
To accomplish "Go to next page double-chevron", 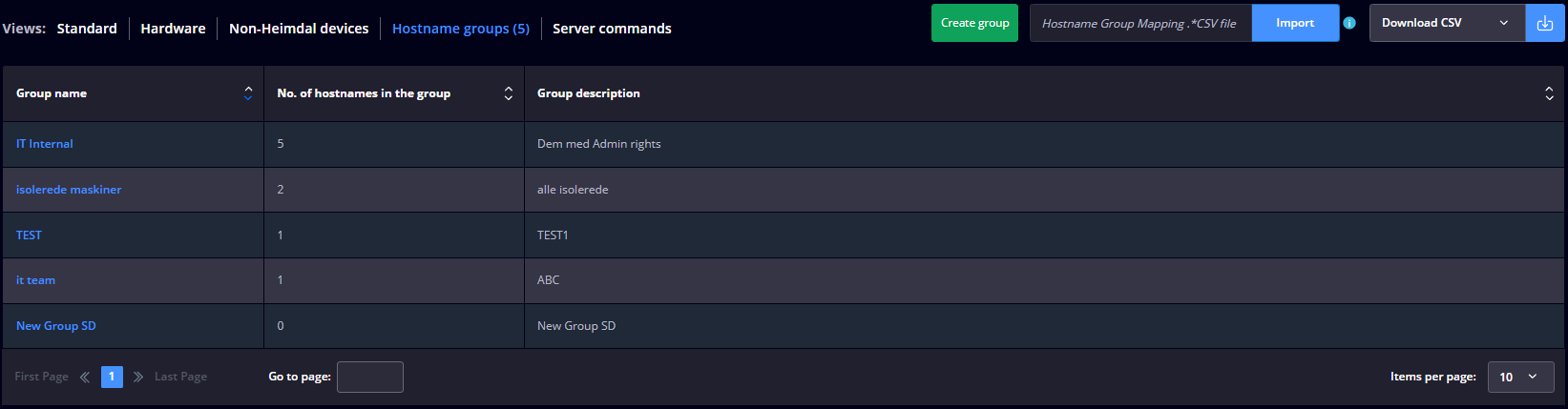I will [x=138, y=377].
